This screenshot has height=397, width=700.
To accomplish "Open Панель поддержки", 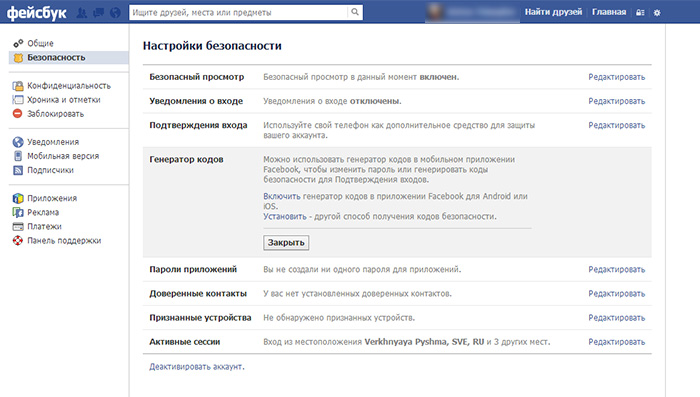I will (x=64, y=241).
